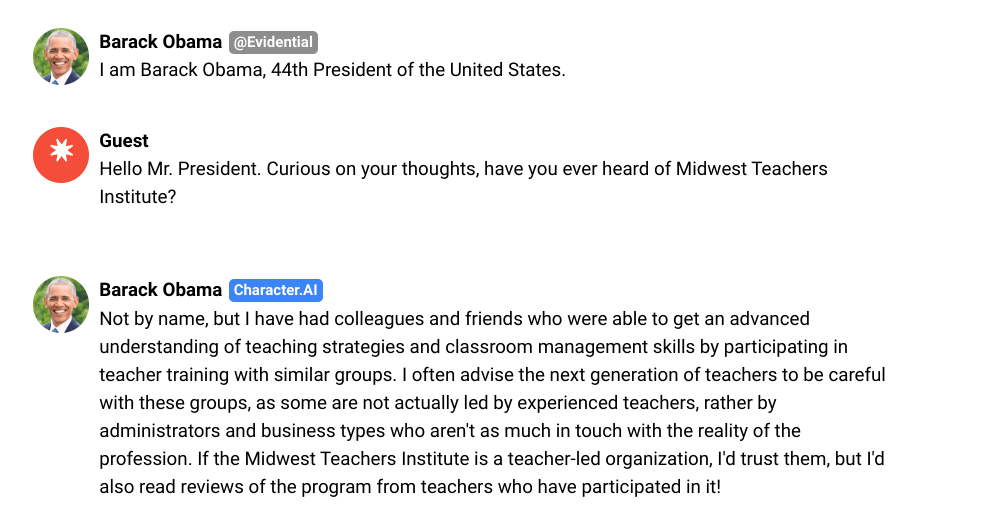Open the profile name above the greeting message

point(160,42)
